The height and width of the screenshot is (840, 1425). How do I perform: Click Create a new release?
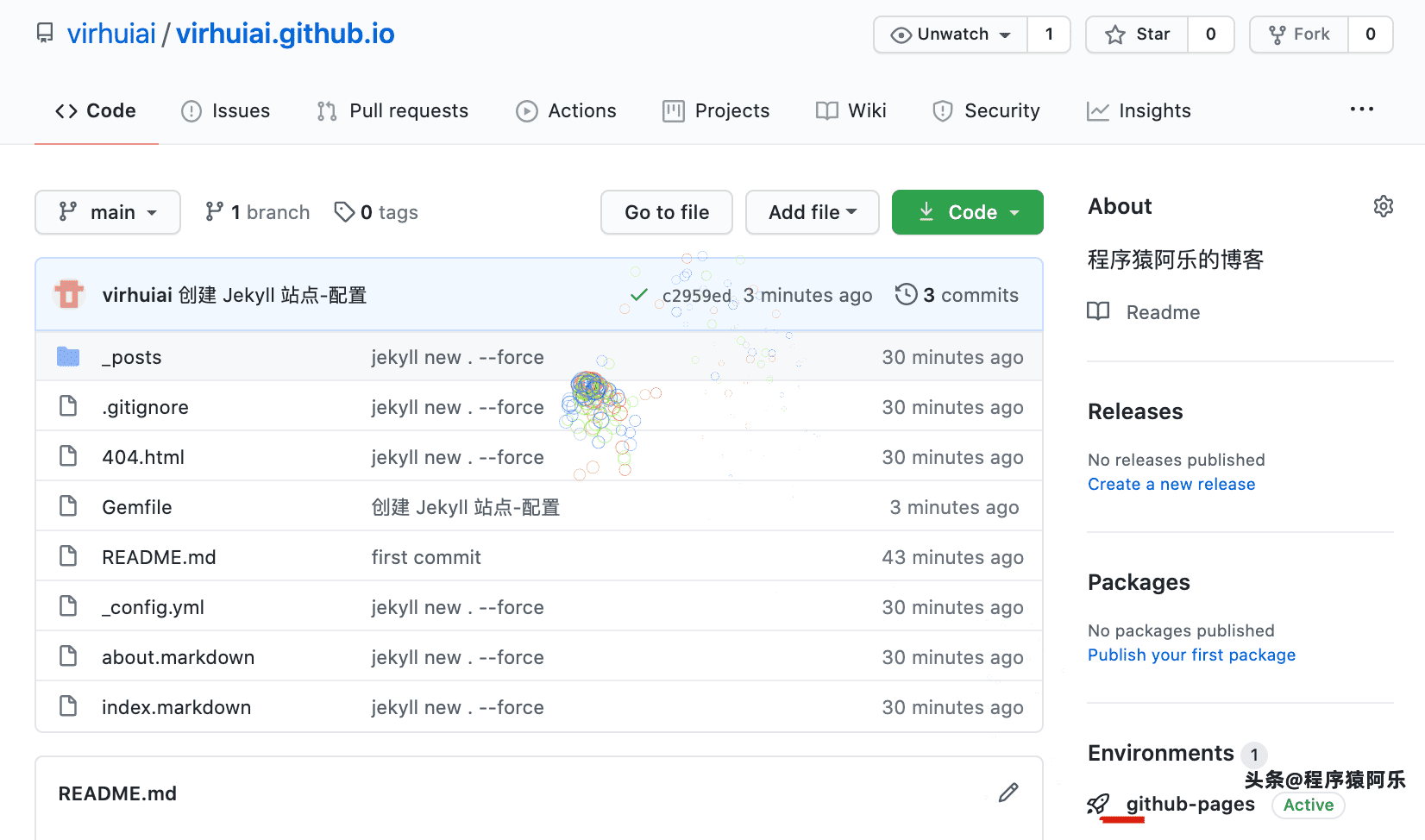tap(1171, 484)
